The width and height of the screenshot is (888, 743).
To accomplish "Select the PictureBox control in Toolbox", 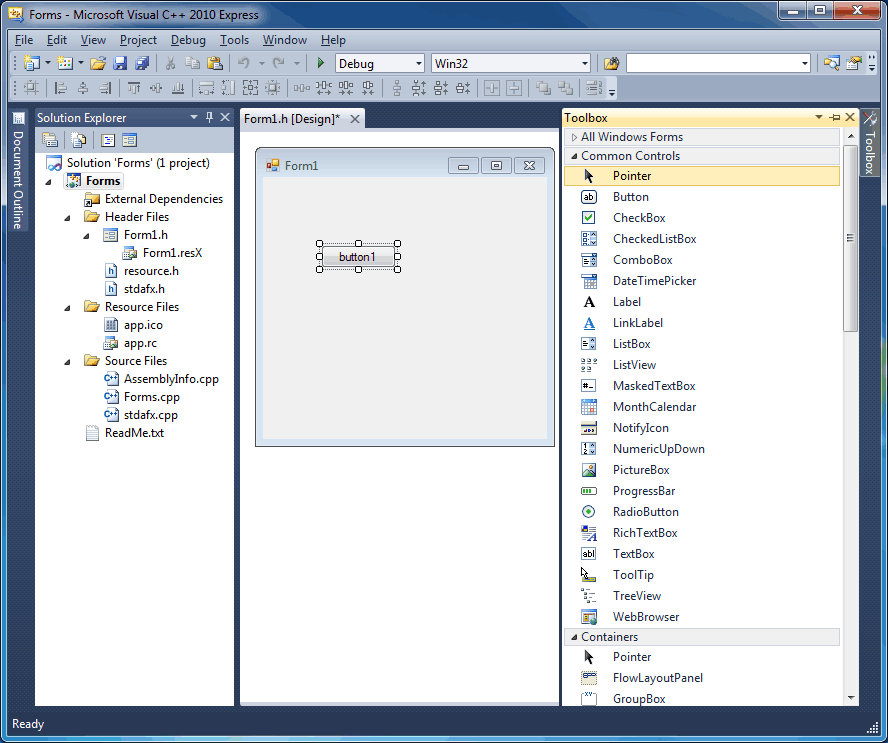I will (702, 469).
